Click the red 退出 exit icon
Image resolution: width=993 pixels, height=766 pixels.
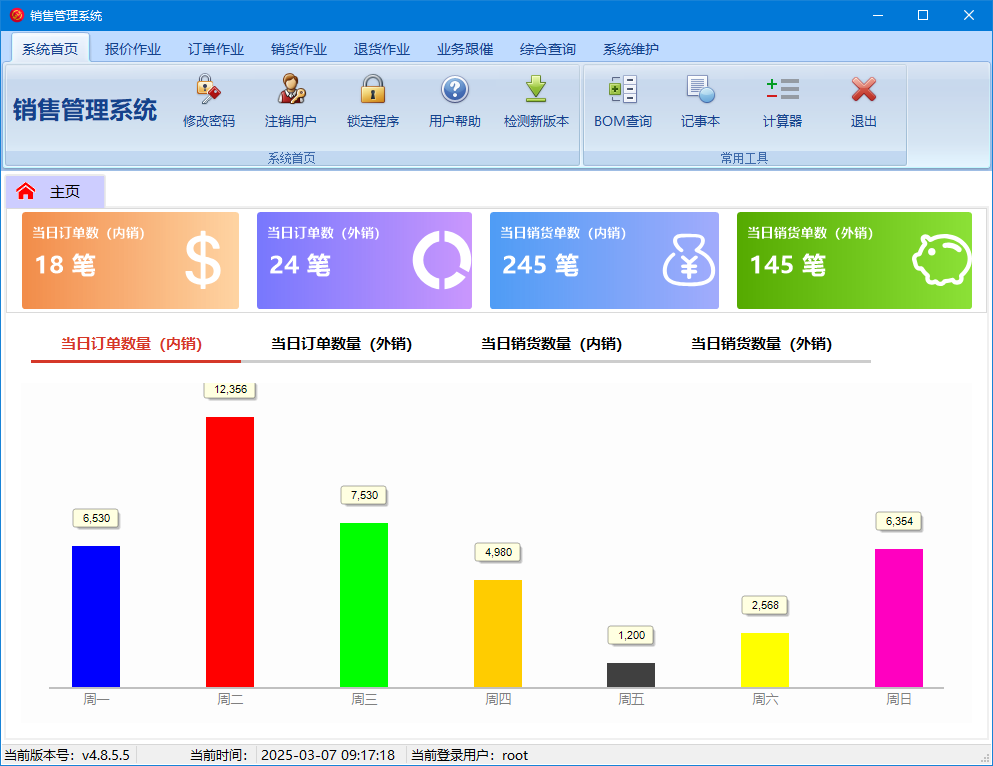(863, 89)
